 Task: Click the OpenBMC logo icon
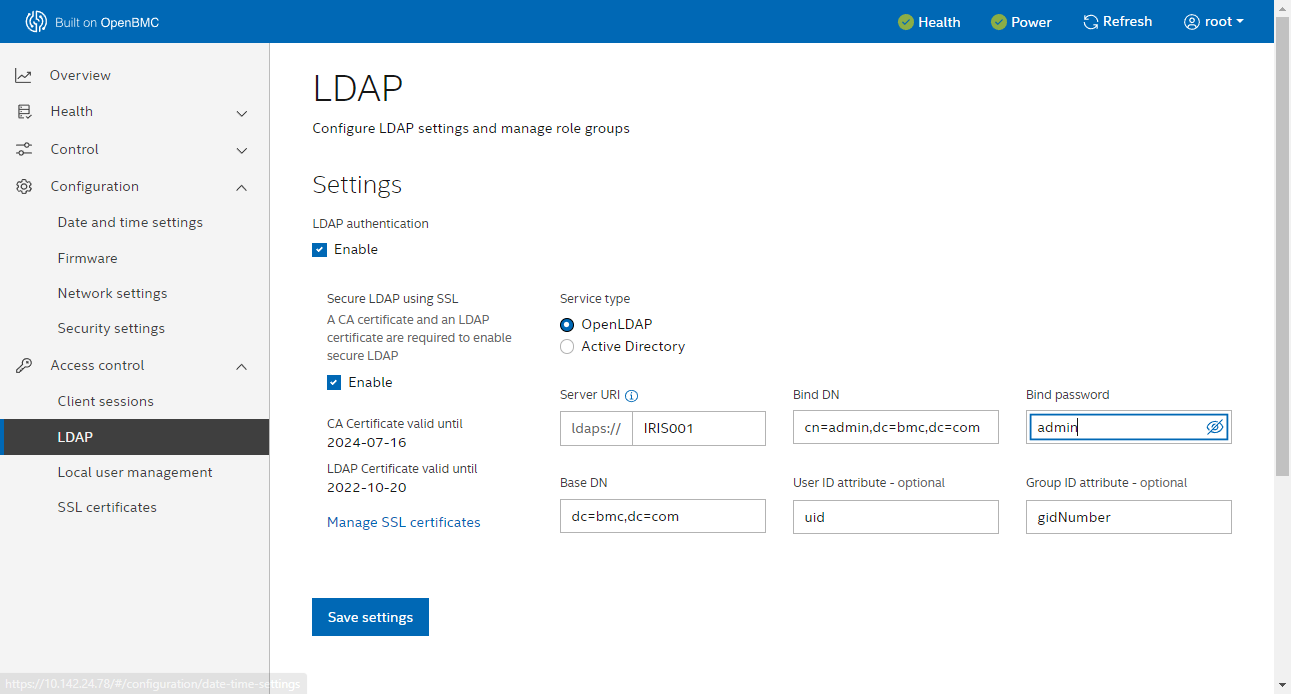pos(36,21)
